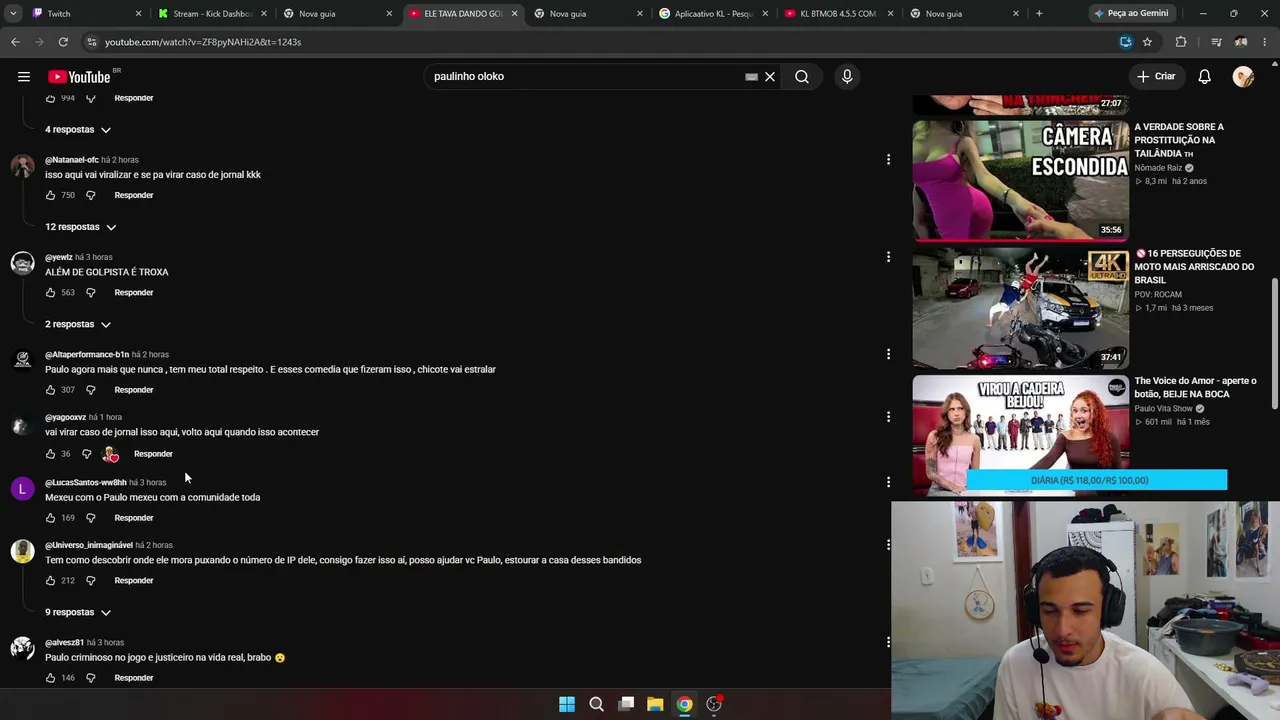
Task: Click the Chrome icon in the taskbar
Action: [684, 704]
